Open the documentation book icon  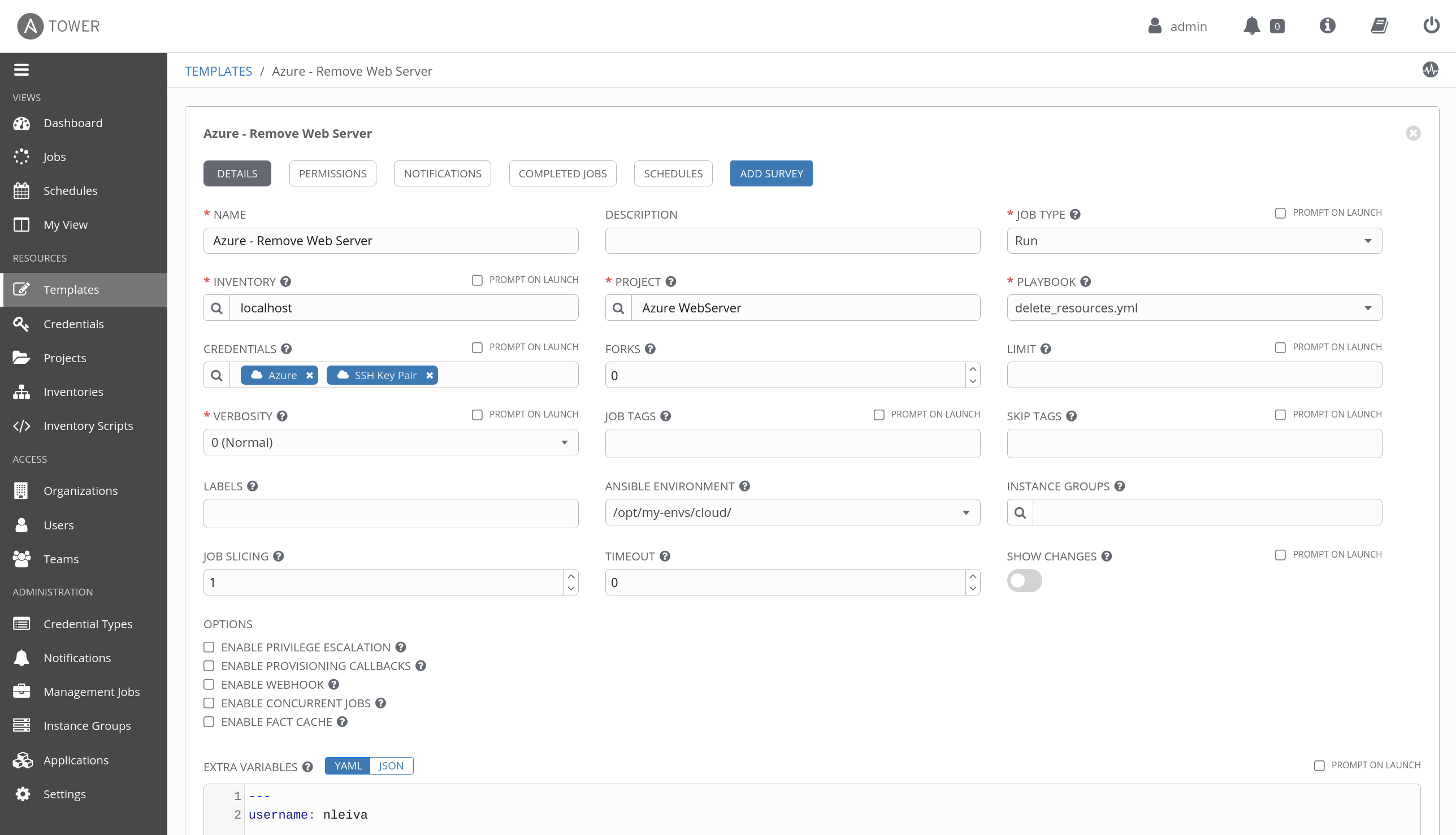(1379, 26)
